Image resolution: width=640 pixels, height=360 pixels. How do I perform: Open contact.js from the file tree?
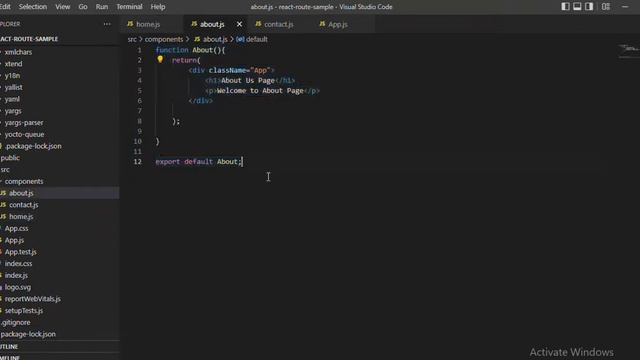pyautogui.click(x=24, y=205)
